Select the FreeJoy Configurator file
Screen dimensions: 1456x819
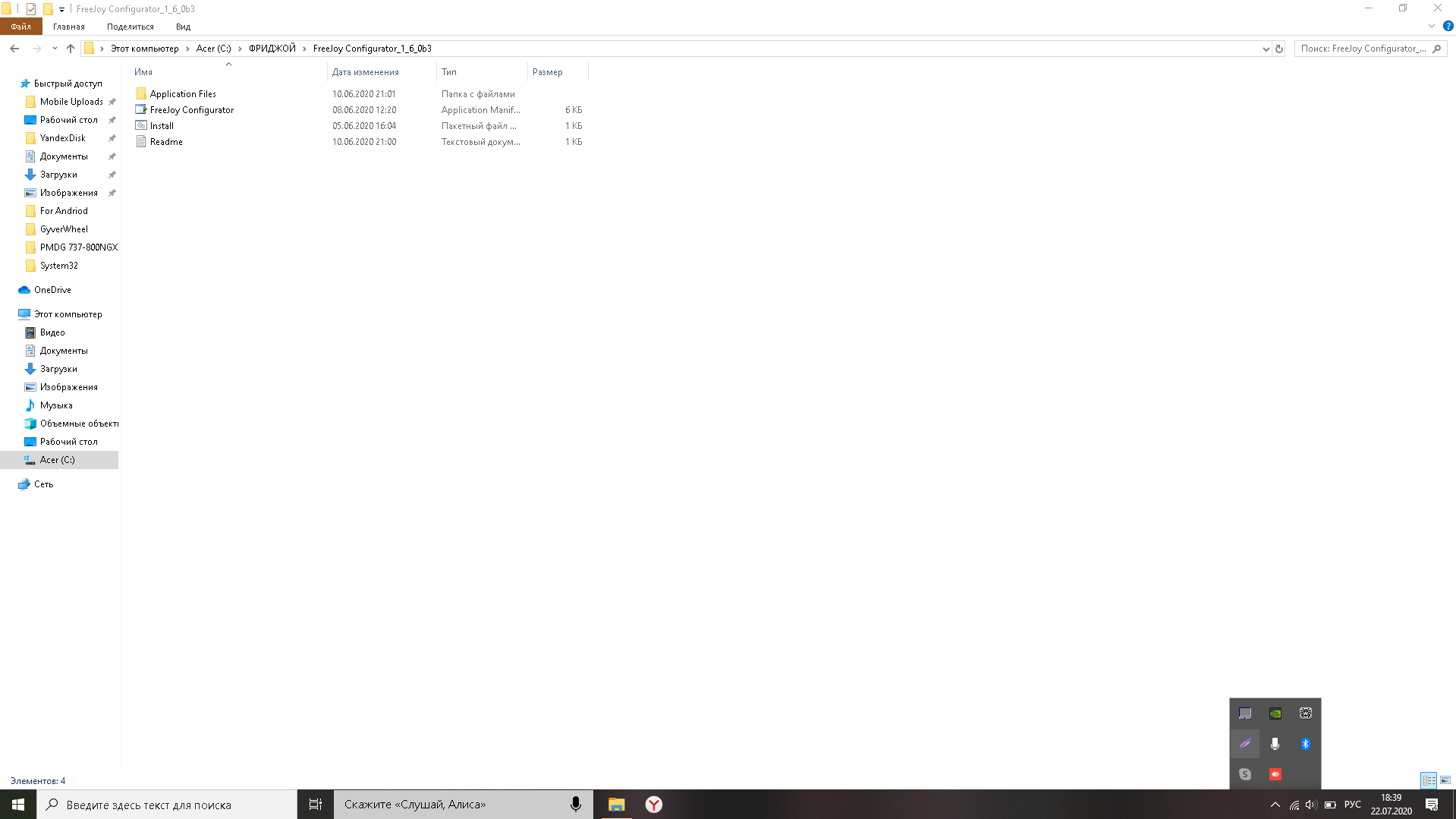click(x=192, y=110)
